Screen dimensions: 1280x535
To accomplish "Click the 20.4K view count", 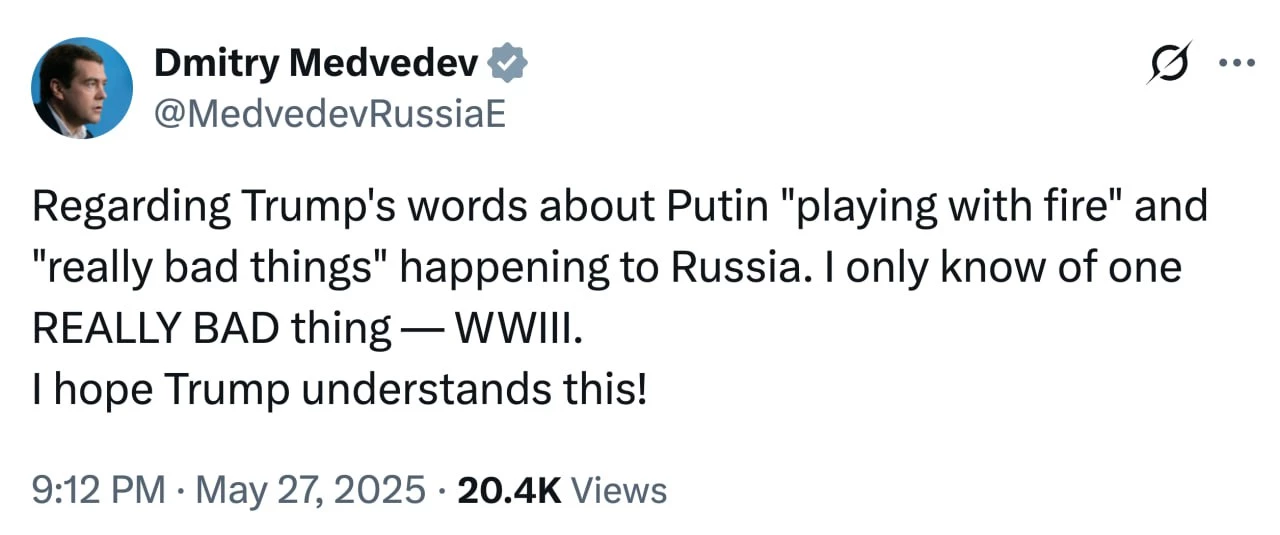I will click(508, 491).
